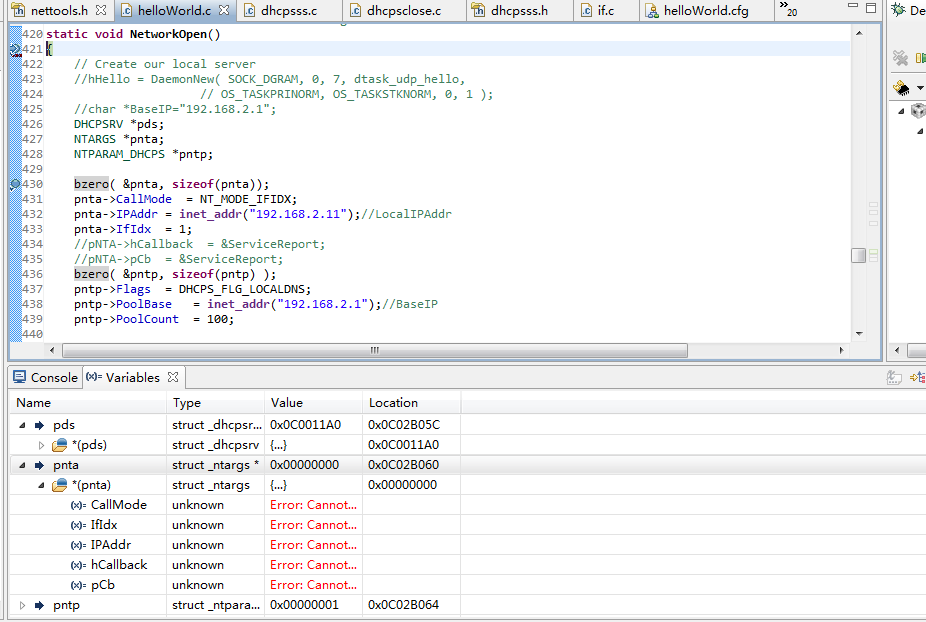Screen dimensions: 926x622
Task: Collapse the second-level Debug tree node
Action: click(x=920, y=131)
